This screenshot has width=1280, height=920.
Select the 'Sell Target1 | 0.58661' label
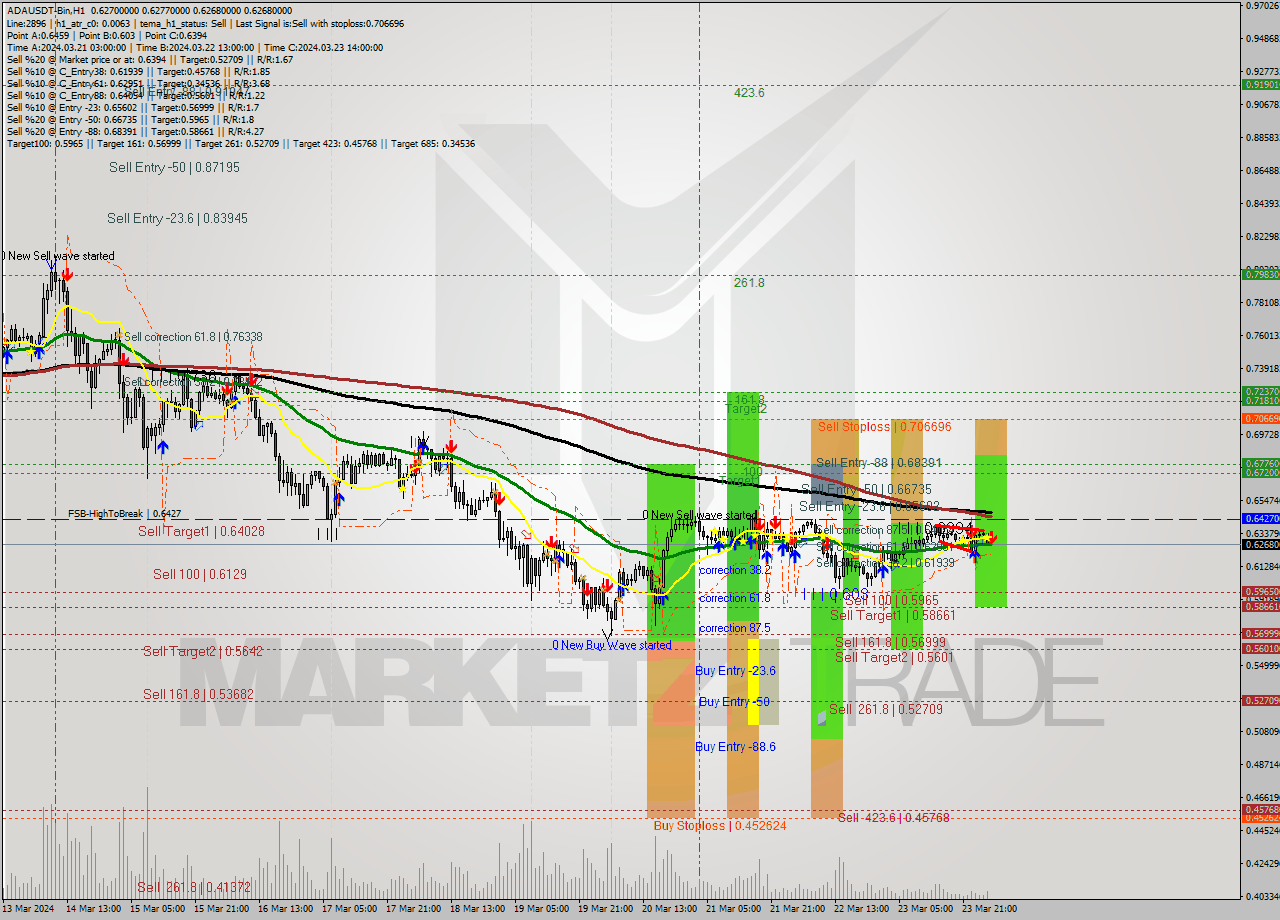(x=893, y=616)
